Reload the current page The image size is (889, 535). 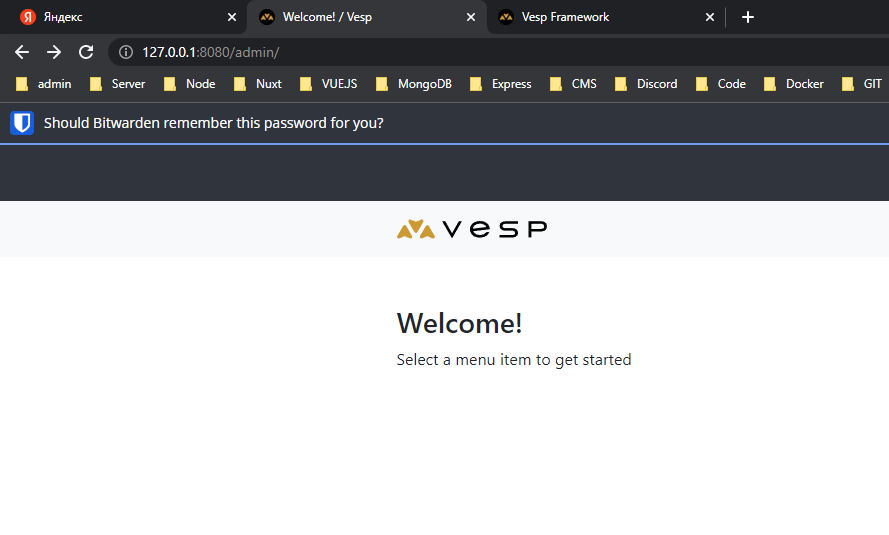[x=86, y=52]
